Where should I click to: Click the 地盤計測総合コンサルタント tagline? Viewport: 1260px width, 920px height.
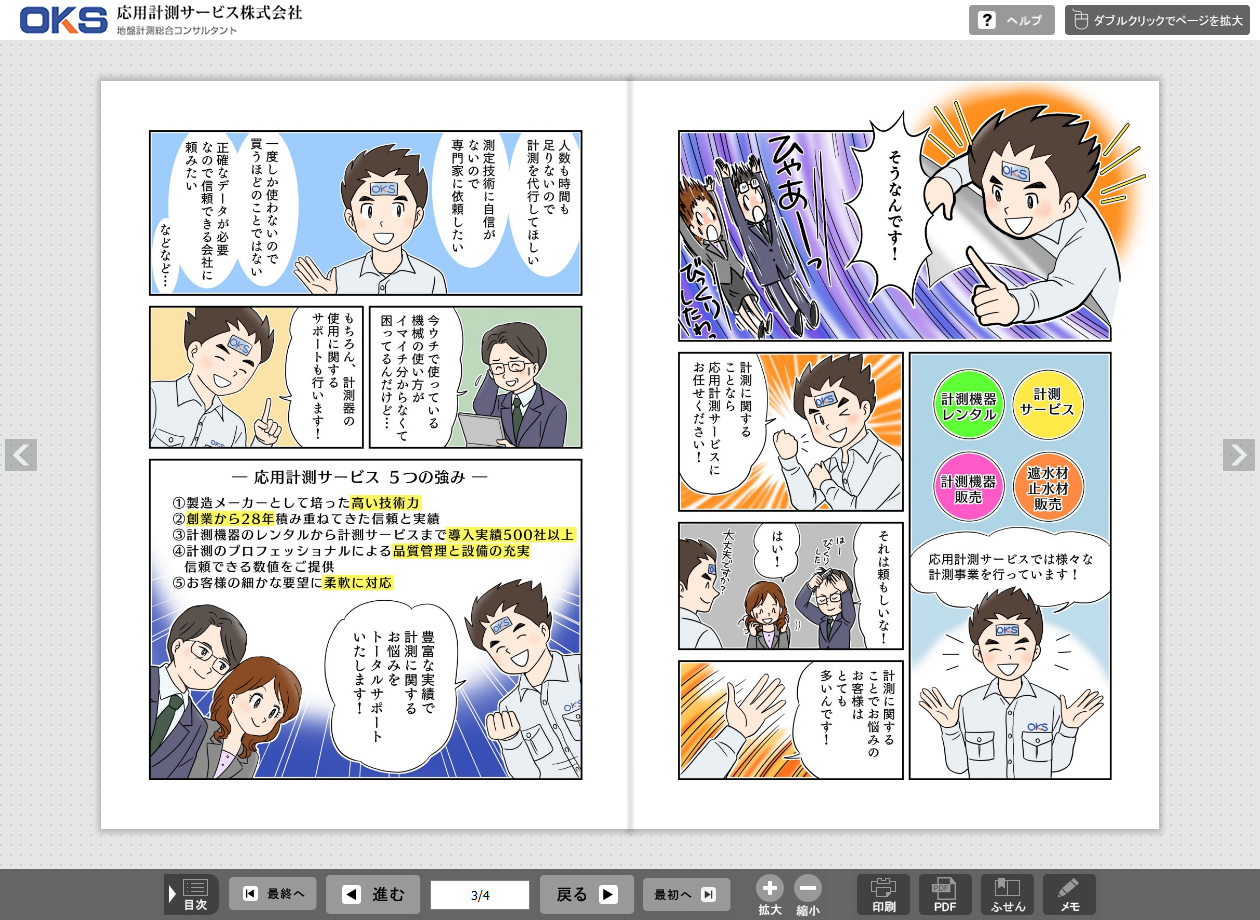[x=177, y=31]
